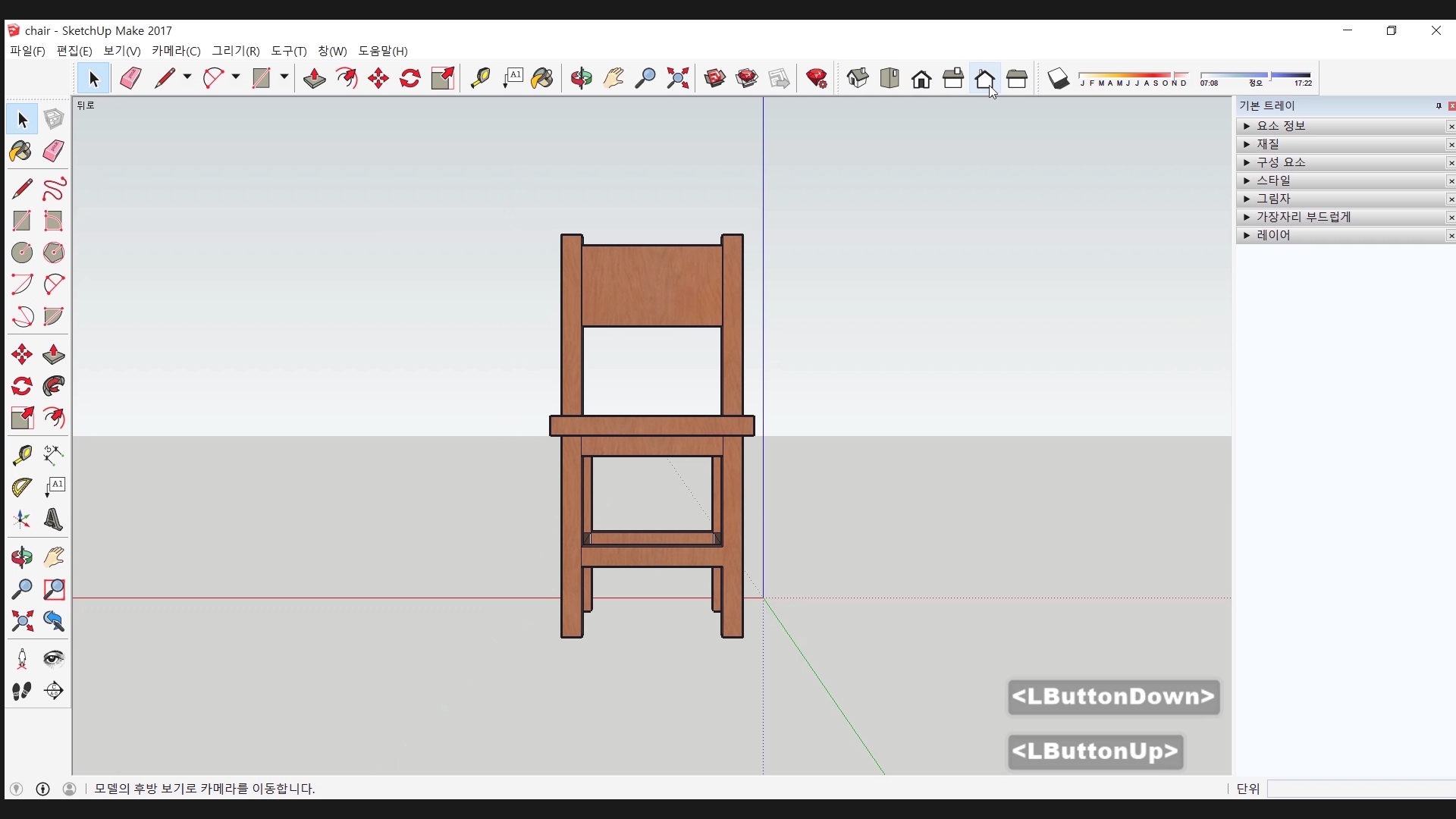1456x819 pixels.
Task: Open the 보기(V) menu
Action: tap(121, 51)
